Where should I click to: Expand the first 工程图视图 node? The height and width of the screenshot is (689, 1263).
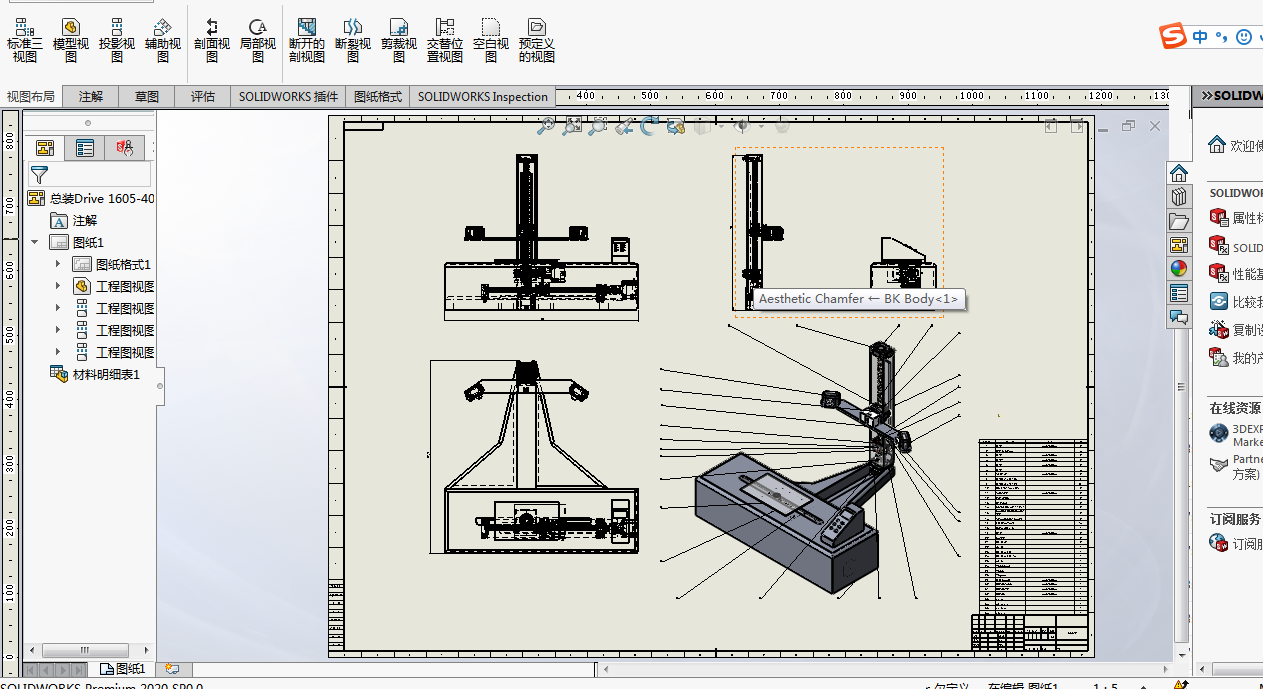coord(57,286)
